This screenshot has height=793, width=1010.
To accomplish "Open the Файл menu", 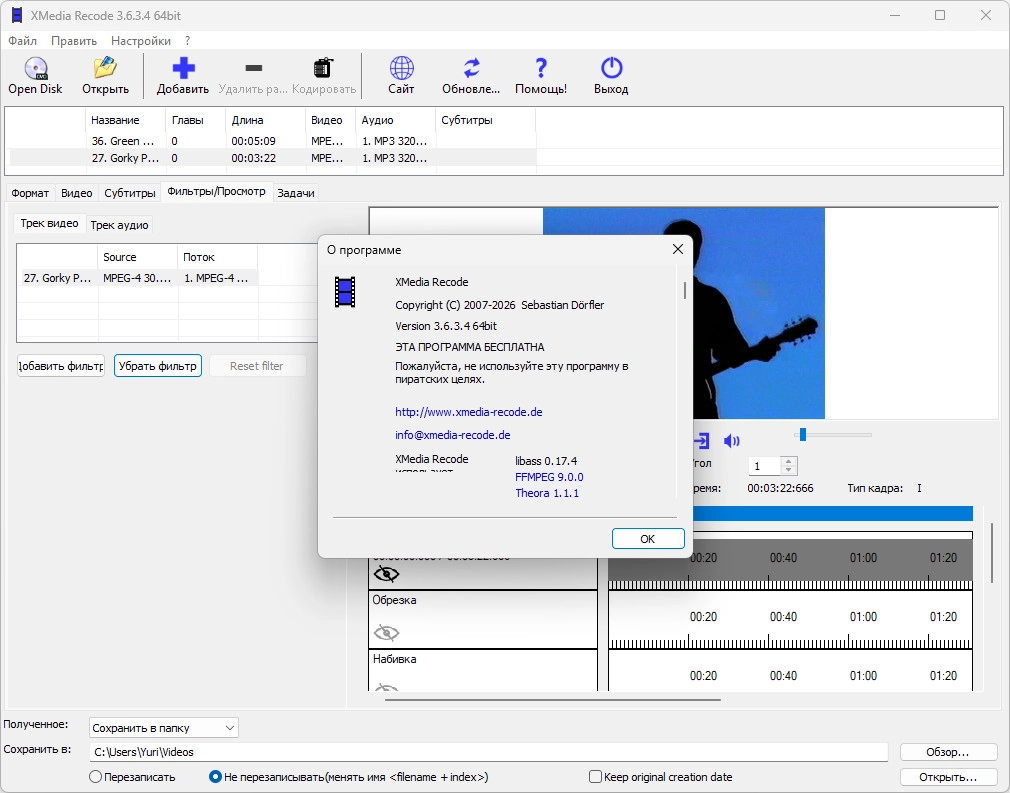I will tap(23, 41).
